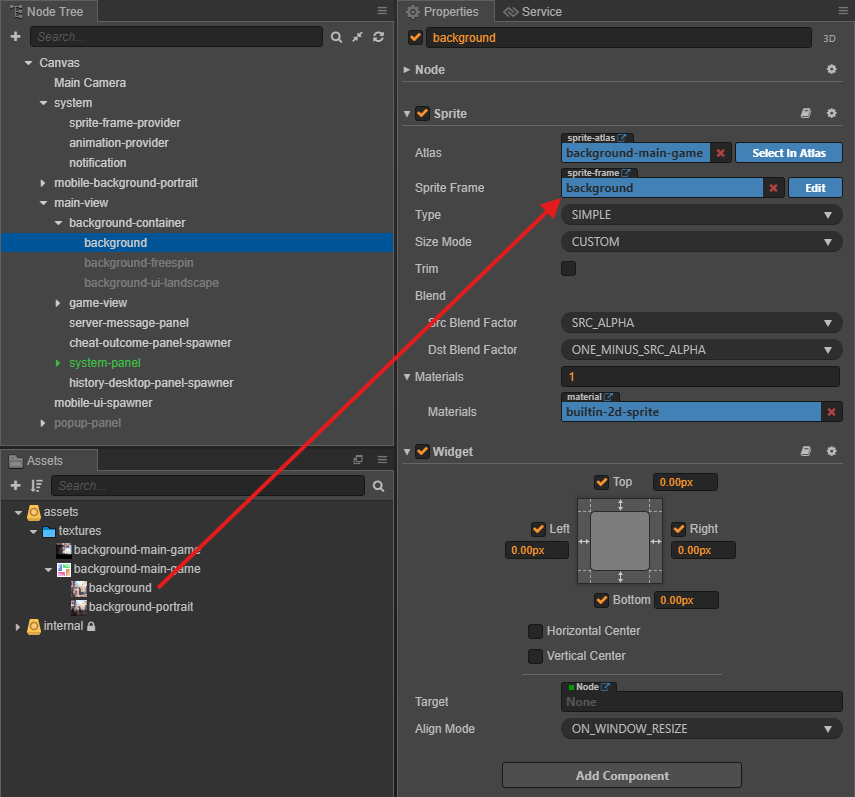Screen dimensions: 855x797
Task: Select the Assets tab
Action: [45, 461]
